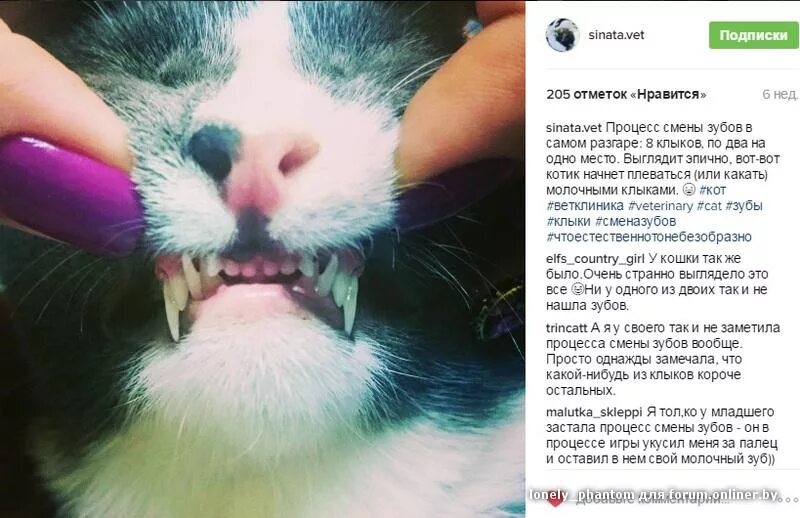The width and height of the screenshot is (800, 518).
Task: View the 205 отметок «Нравится» list
Action: (x=626, y=94)
